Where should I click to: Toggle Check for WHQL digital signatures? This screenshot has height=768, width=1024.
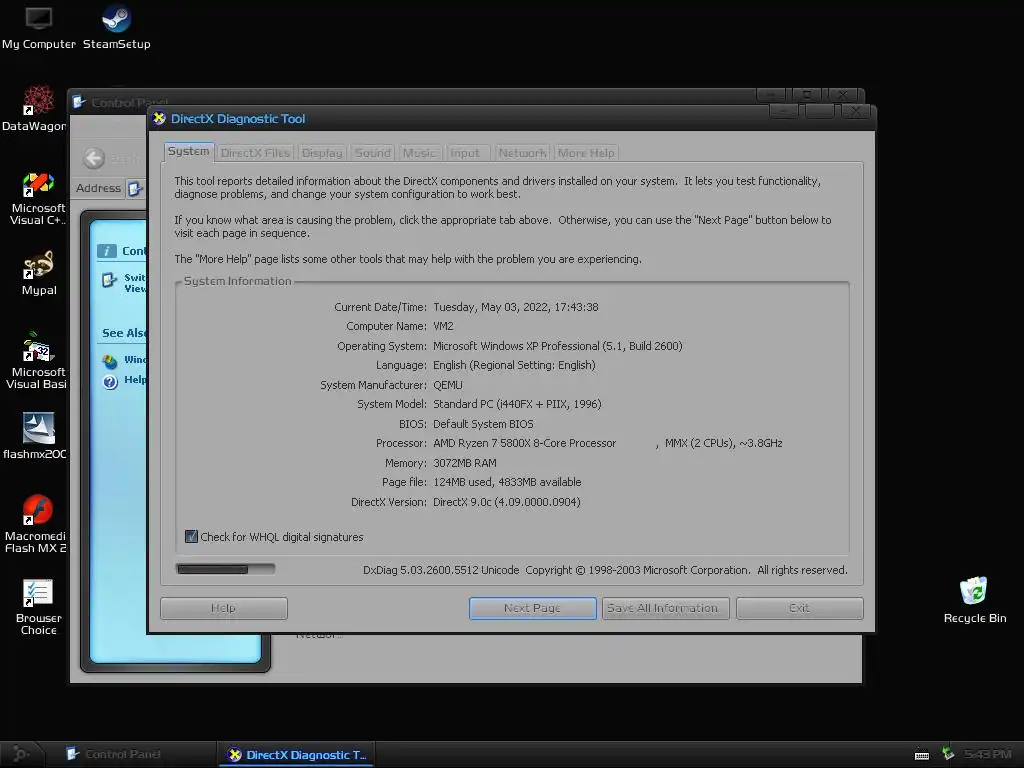point(191,537)
